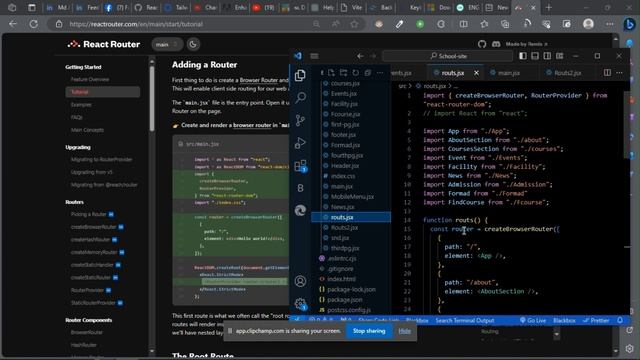Image resolution: width=640 pixels, height=360 pixels.
Task: Open the main version dropdown
Action: (167, 44)
